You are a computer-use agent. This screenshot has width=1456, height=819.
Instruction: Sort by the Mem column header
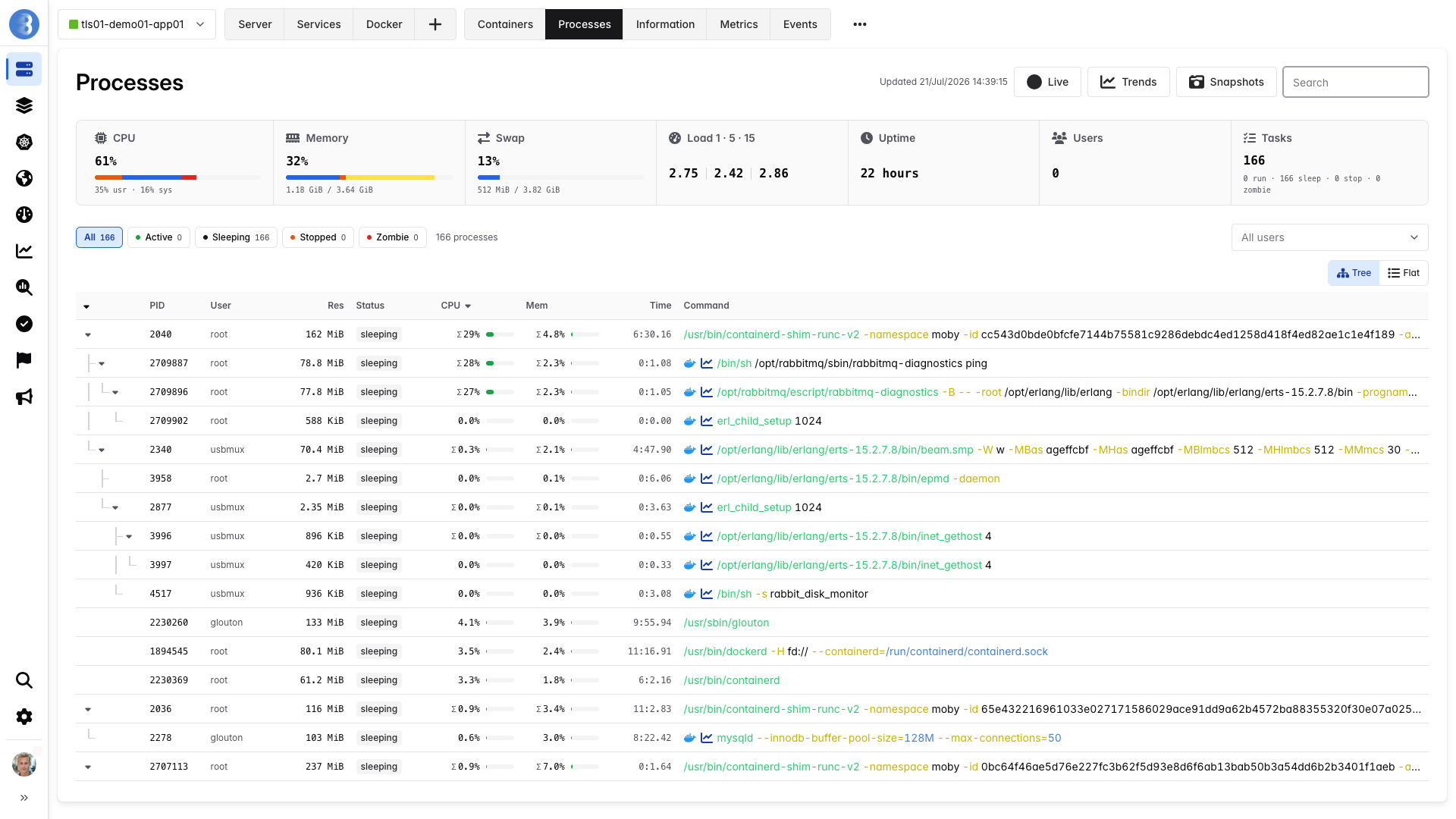537,306
